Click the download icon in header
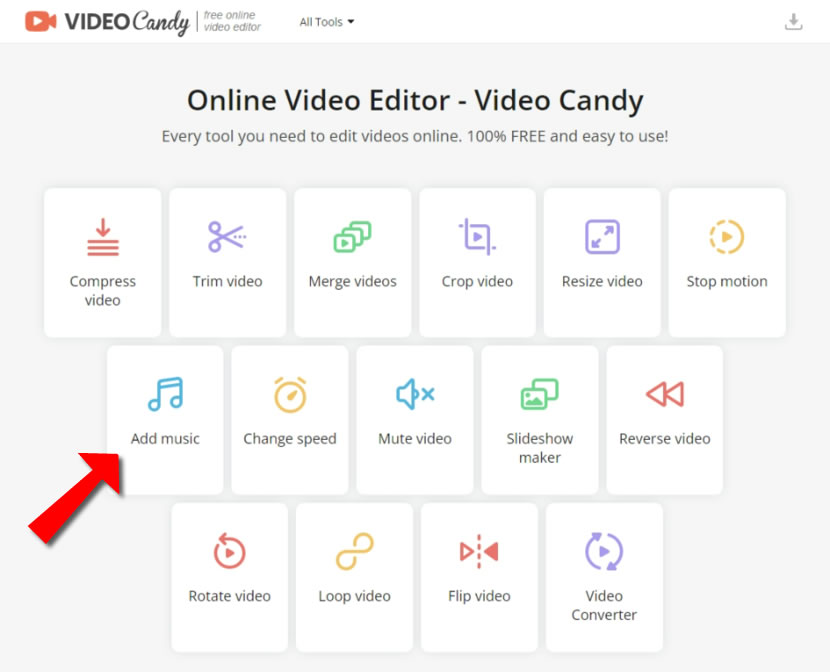The image size is (830, 672). (x=793, y=22)
